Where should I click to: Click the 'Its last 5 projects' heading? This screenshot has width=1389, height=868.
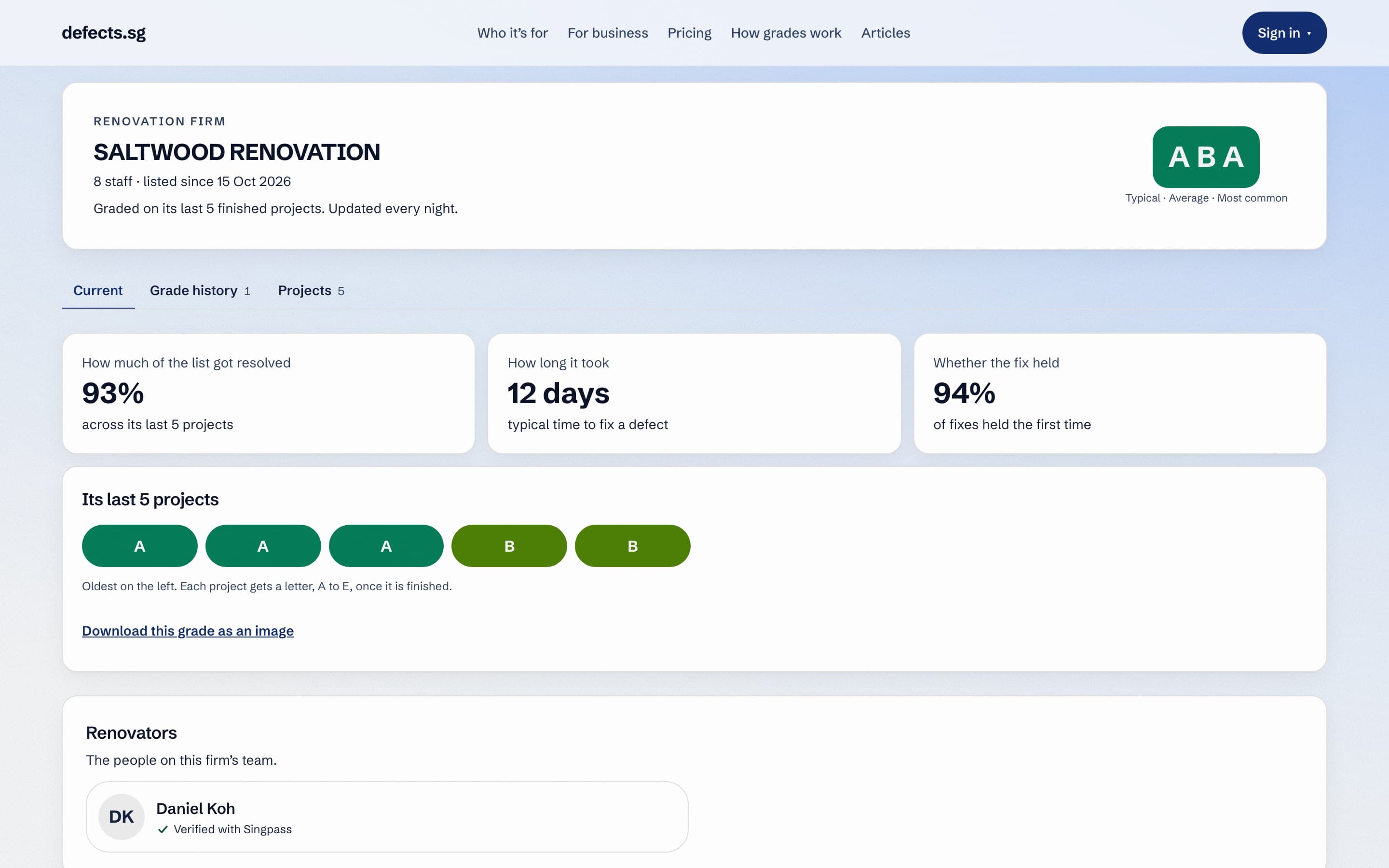[x=150, y=500]
